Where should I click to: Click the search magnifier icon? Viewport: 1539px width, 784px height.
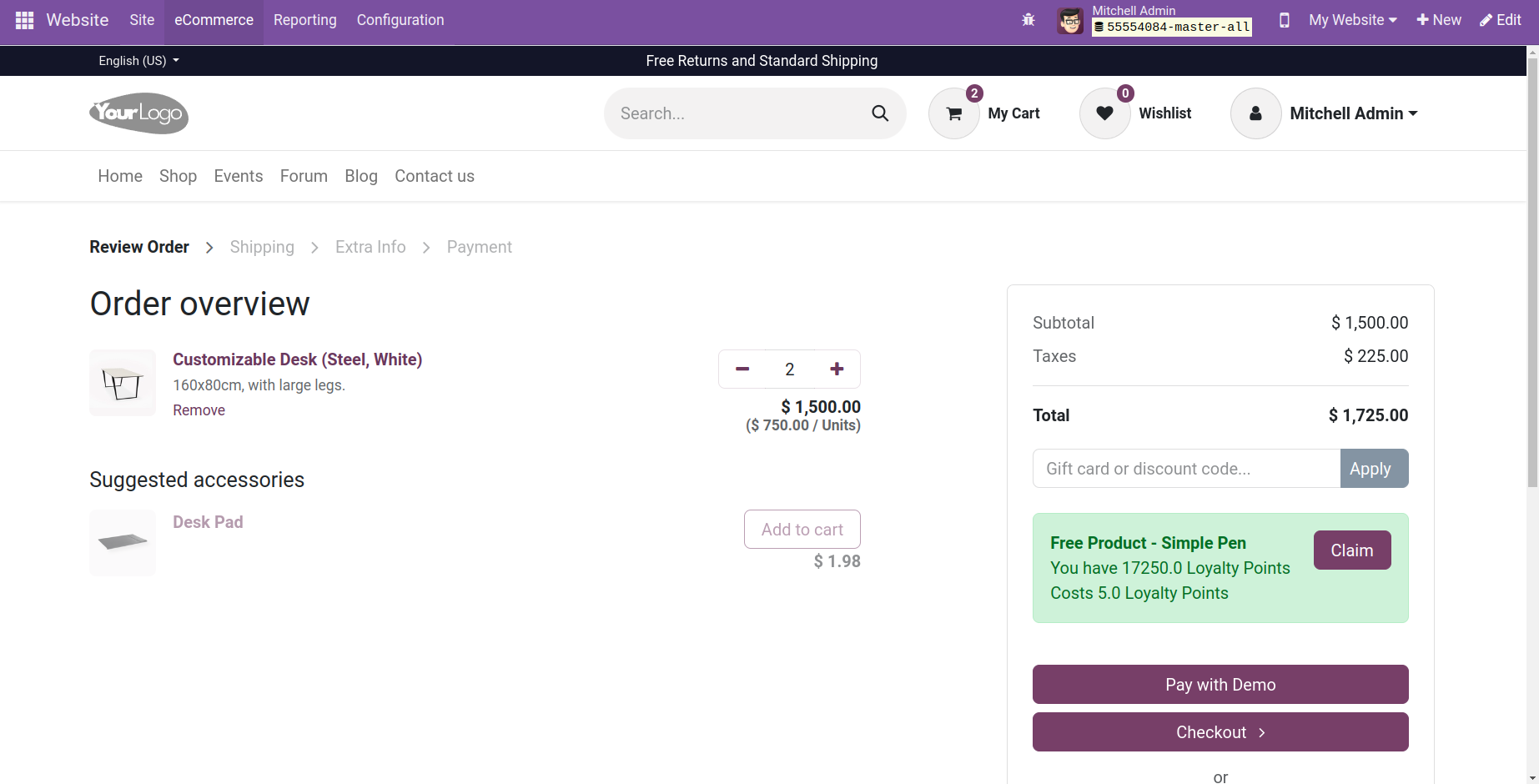(x=880, y=113)
